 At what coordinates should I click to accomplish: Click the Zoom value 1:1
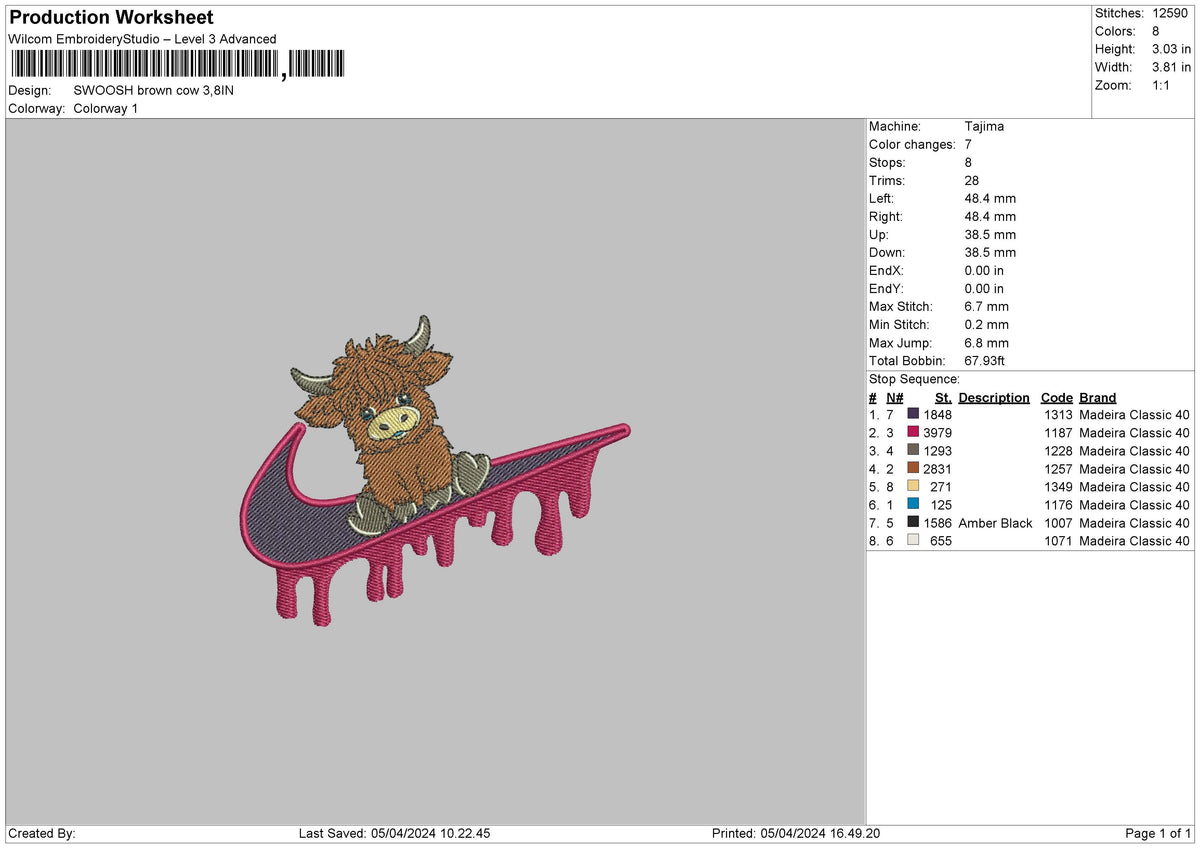click(x=1162, y=85)
